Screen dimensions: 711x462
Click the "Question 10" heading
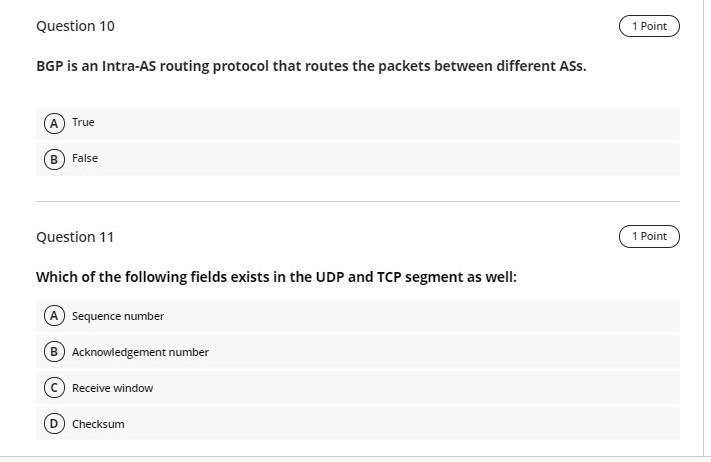(x=75, y=26)
